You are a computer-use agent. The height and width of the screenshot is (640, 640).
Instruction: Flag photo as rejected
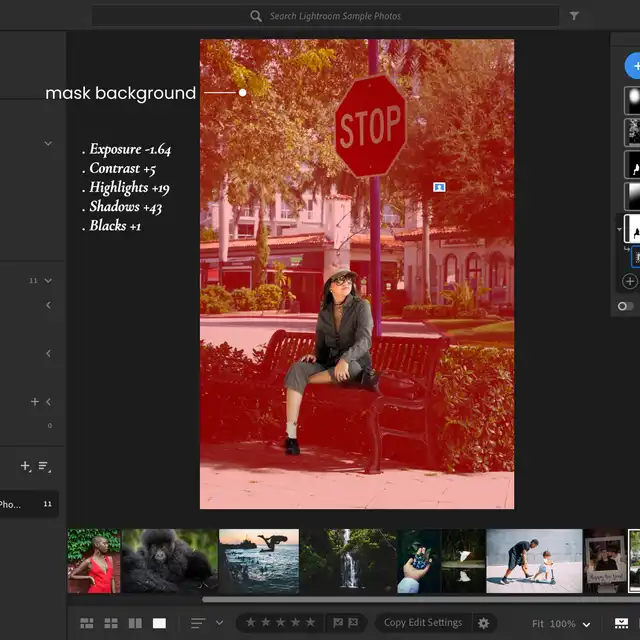[354, 622]
